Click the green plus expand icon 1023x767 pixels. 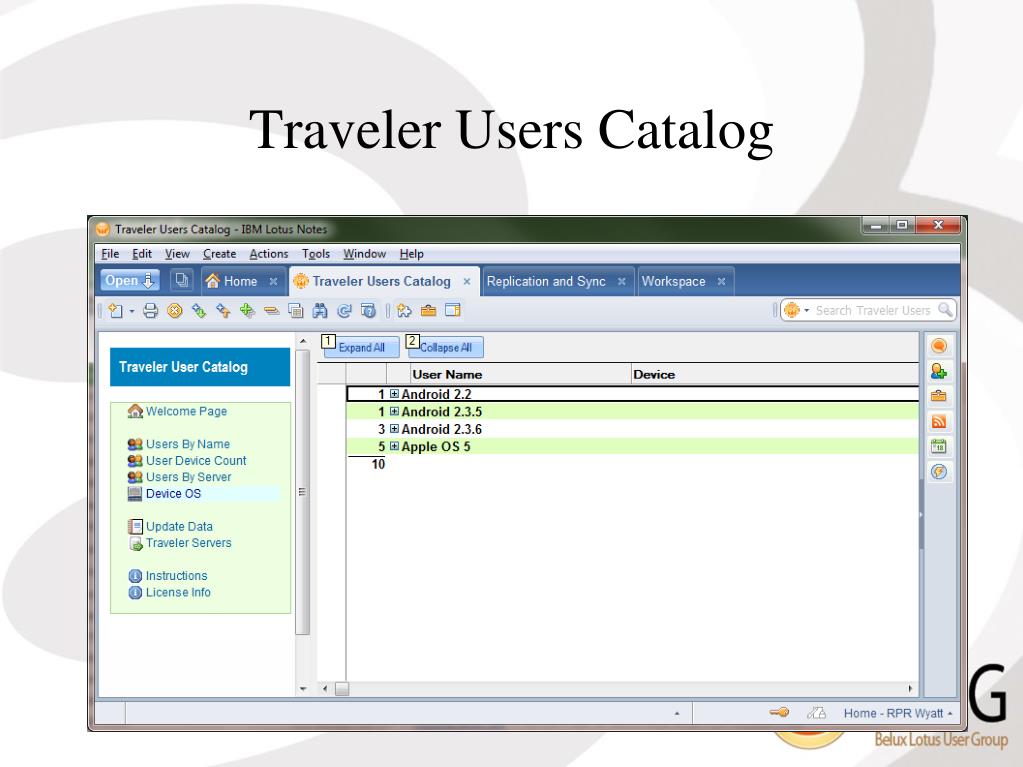(247, 311)
